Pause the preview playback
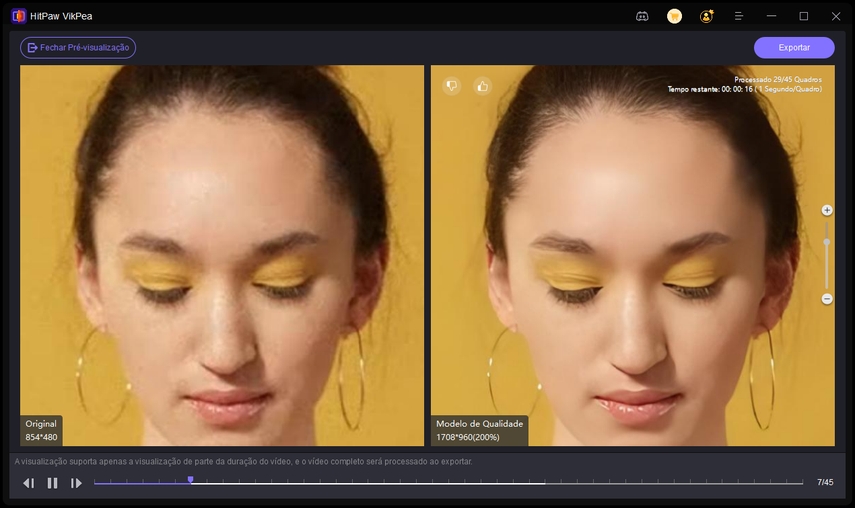855x508 pixels. pyautogui.click(x=52, y=483)
